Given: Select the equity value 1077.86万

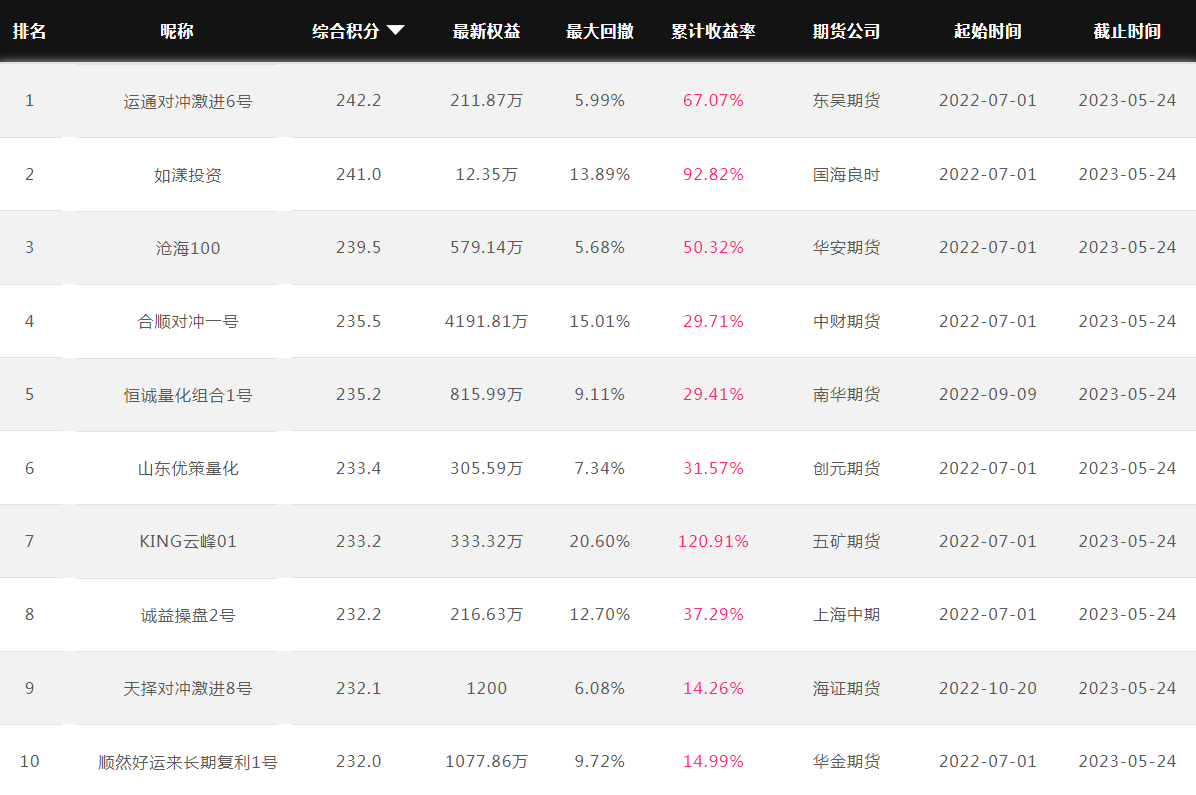Looking at the screenshot, I should pos(487,761).
